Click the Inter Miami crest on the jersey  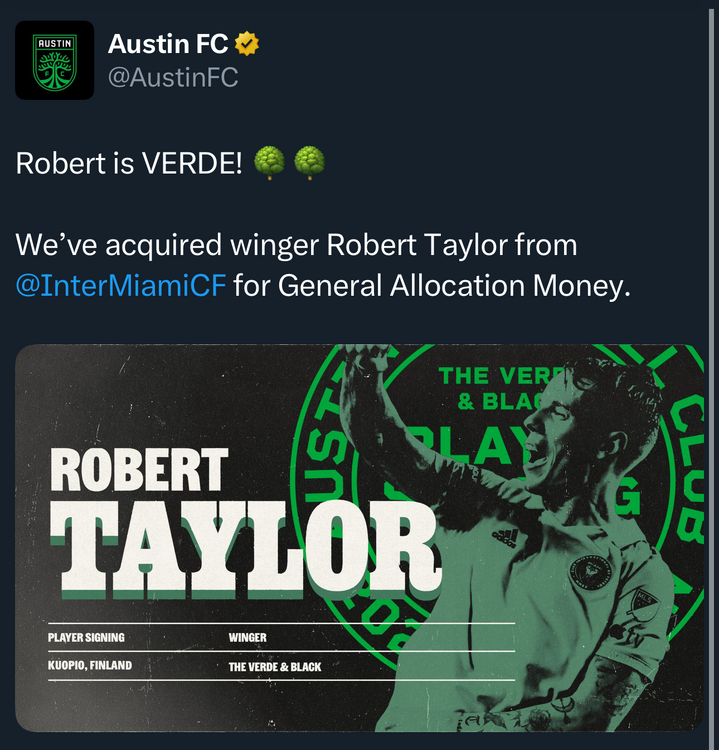(590, 574)
